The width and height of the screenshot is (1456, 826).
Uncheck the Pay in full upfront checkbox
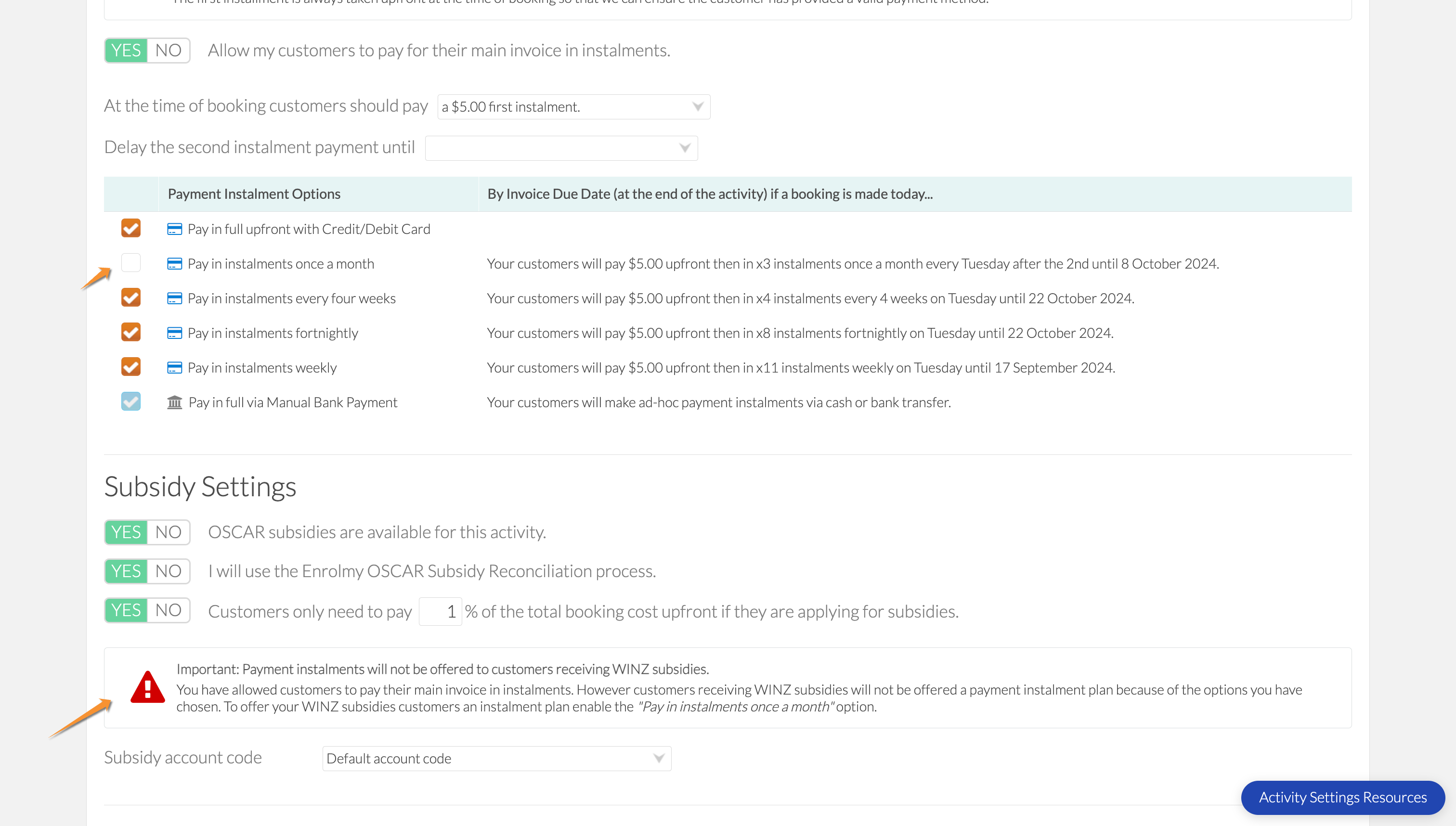pyautogui.click(x=130, y=229)
